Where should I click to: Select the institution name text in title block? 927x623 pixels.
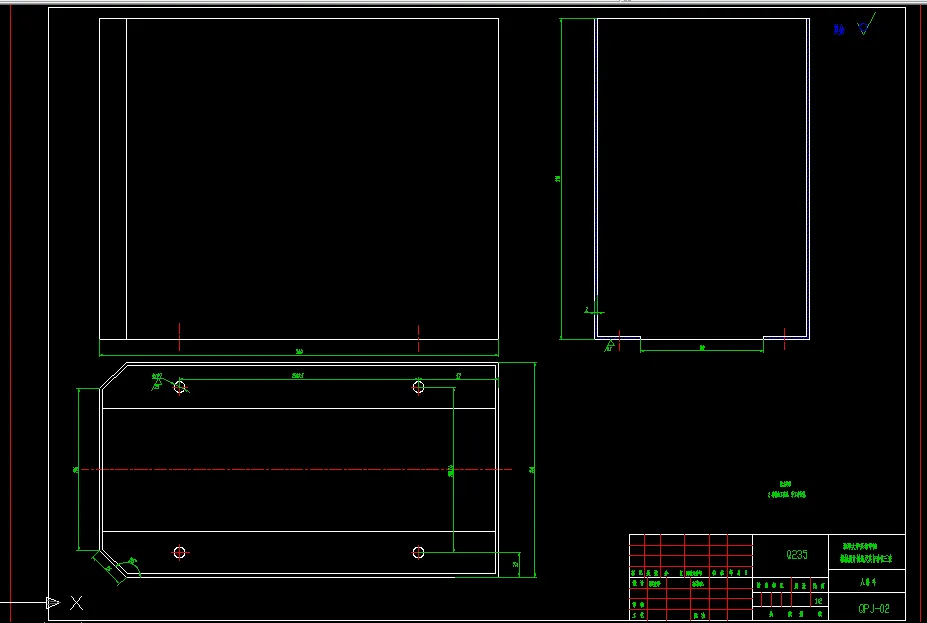pyautogui.click(x=867, y=552)
